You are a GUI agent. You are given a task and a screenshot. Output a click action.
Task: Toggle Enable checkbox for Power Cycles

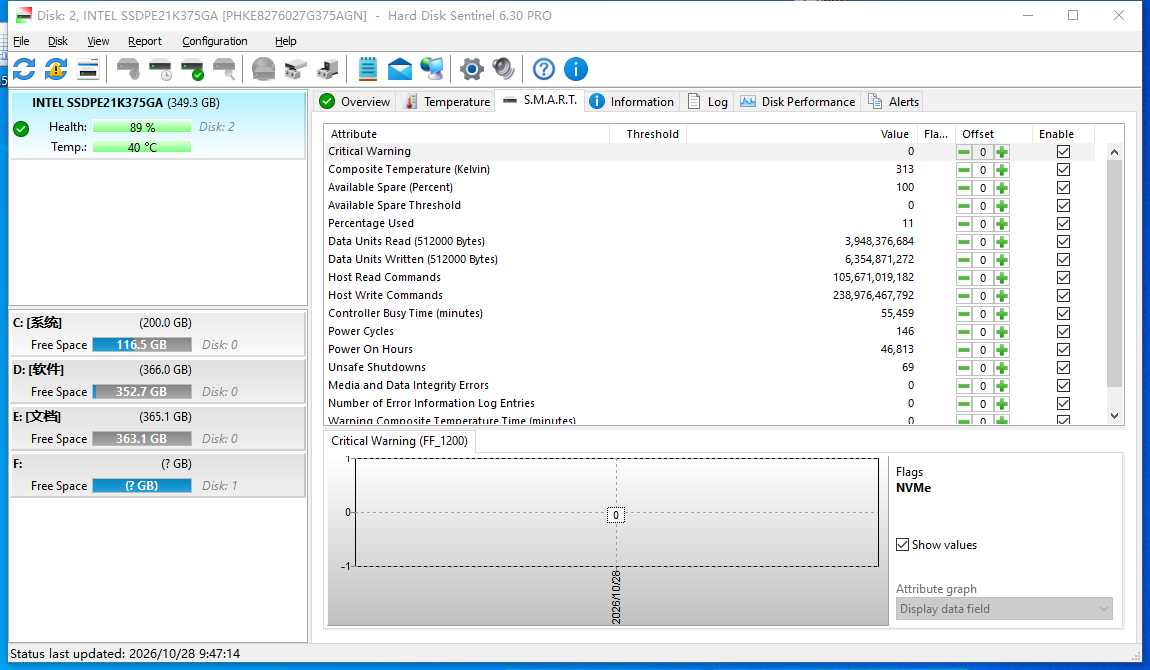click(x=1063, y=331)
